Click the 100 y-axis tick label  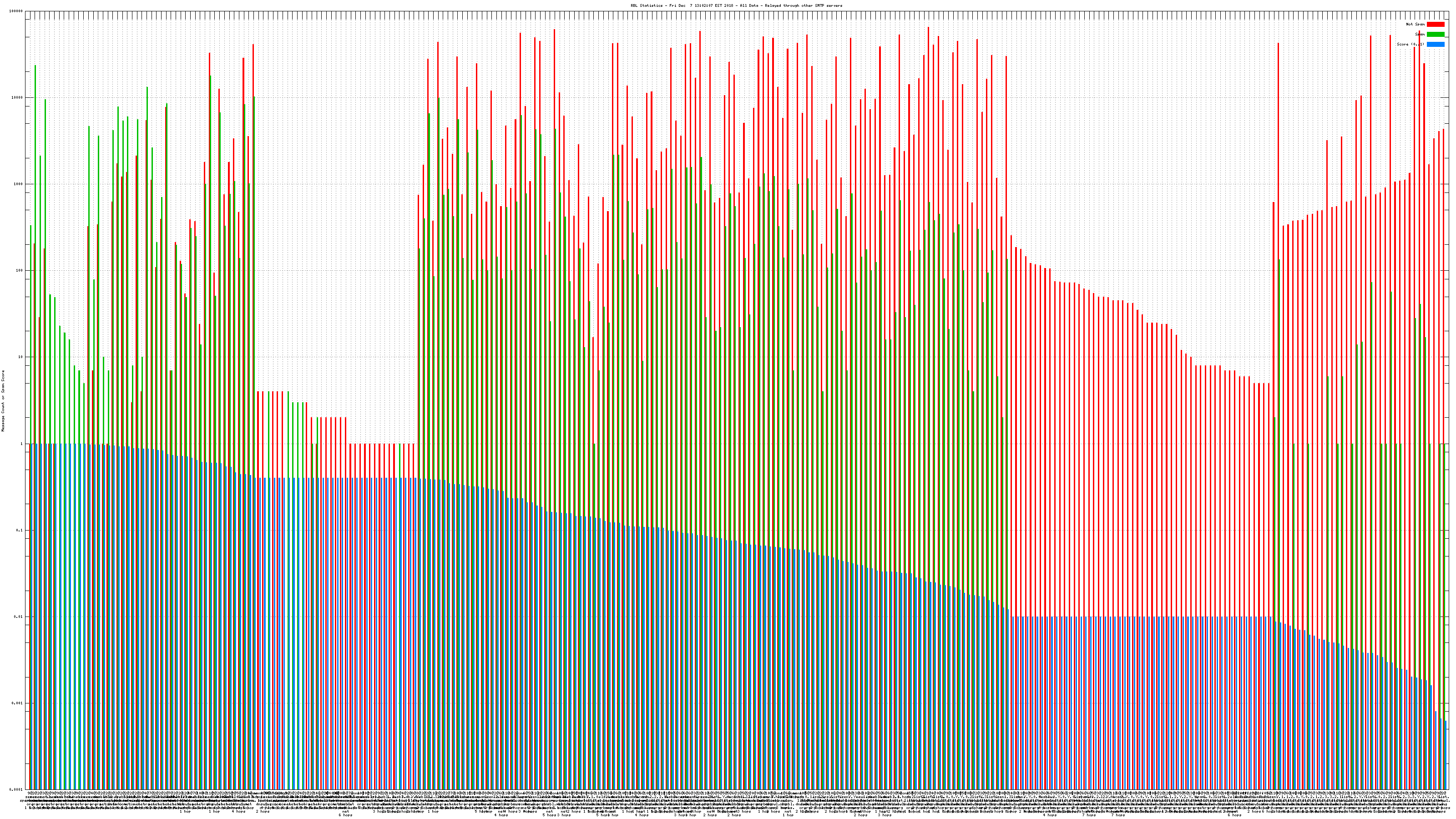(19, 271)
